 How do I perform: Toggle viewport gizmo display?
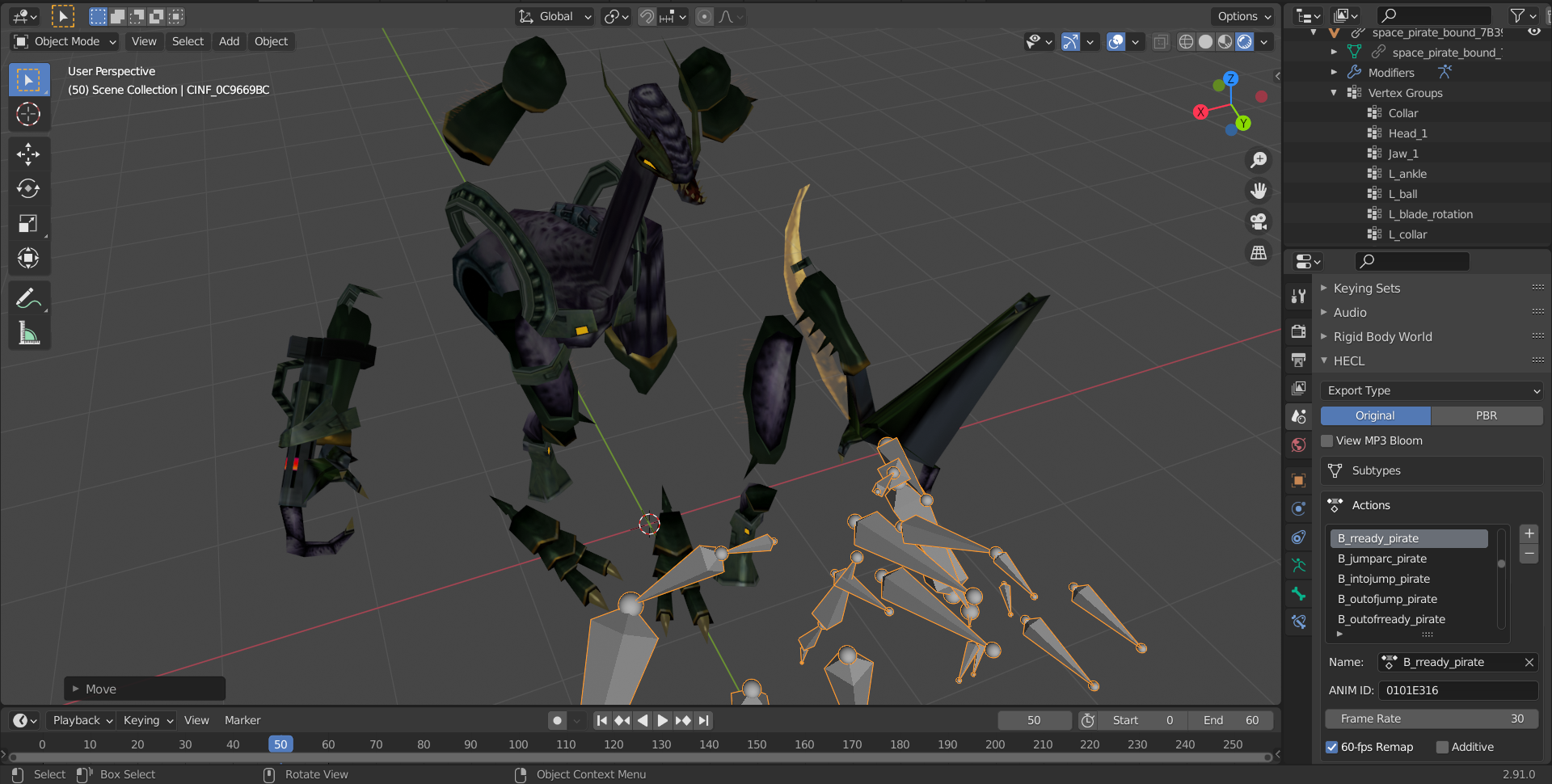pos(1071,41)
